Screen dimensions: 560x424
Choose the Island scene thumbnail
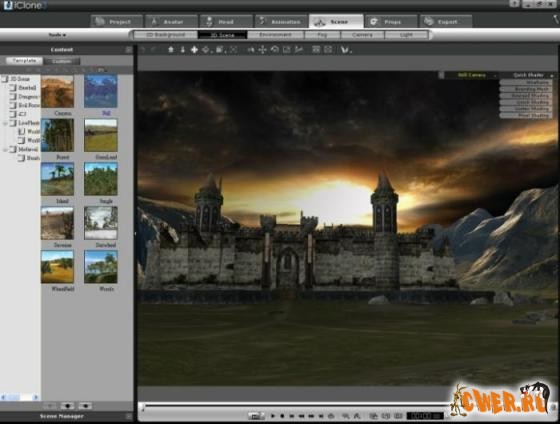pyautogui.click(x=58, y=179)
